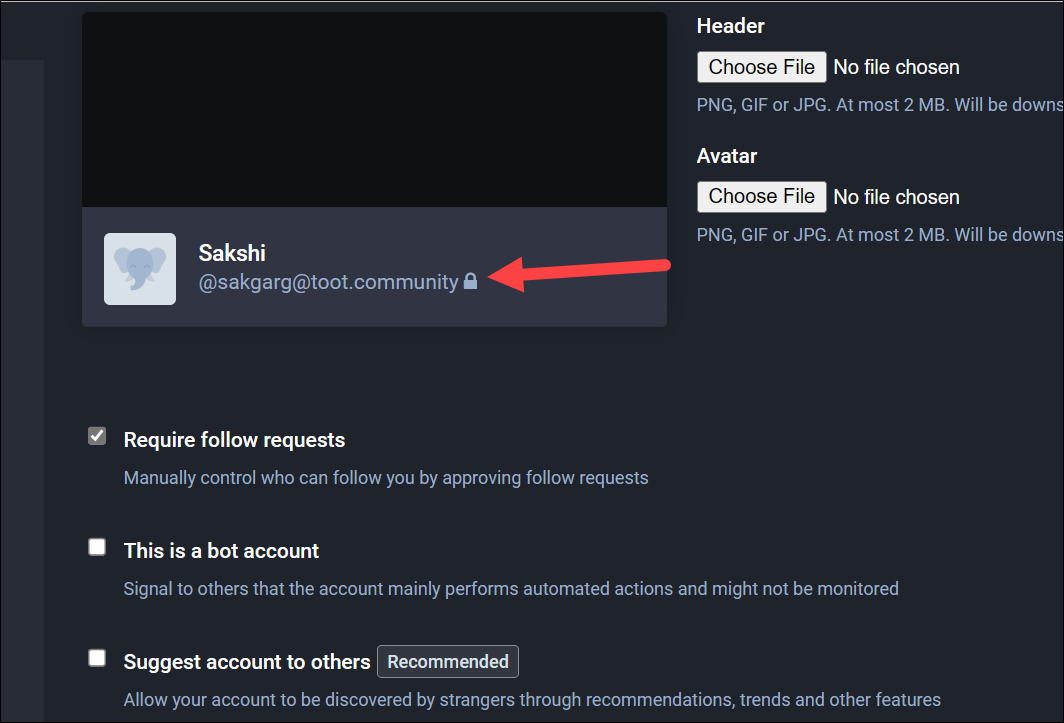Enable the This is a bot account checkbox

(x=97, y=547)
